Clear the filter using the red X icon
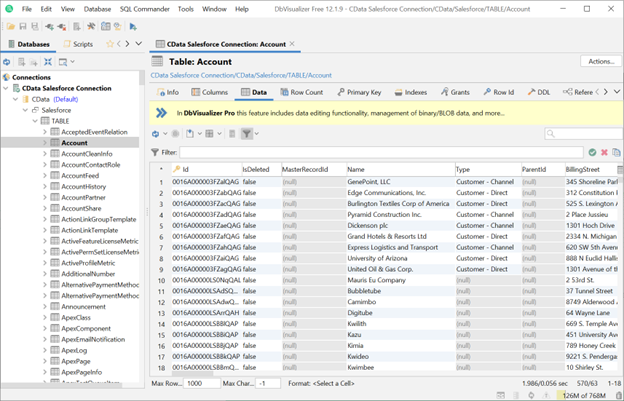The image size is (624, 401). [604, 152]
